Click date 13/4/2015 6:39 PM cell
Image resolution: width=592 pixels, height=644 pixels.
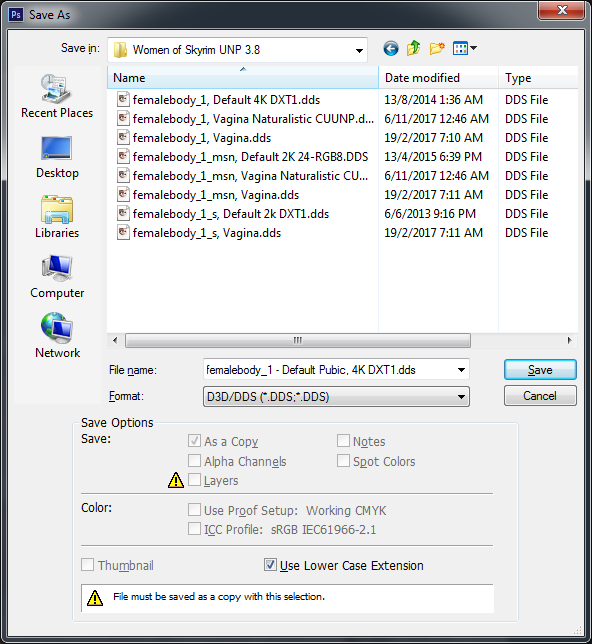433,157
